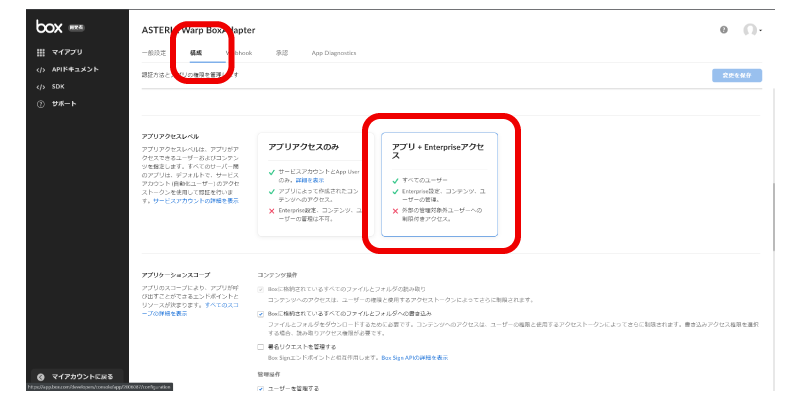Click the APIドキュメント code icon
Screen dimensions: 800x400
click(41, 69)
